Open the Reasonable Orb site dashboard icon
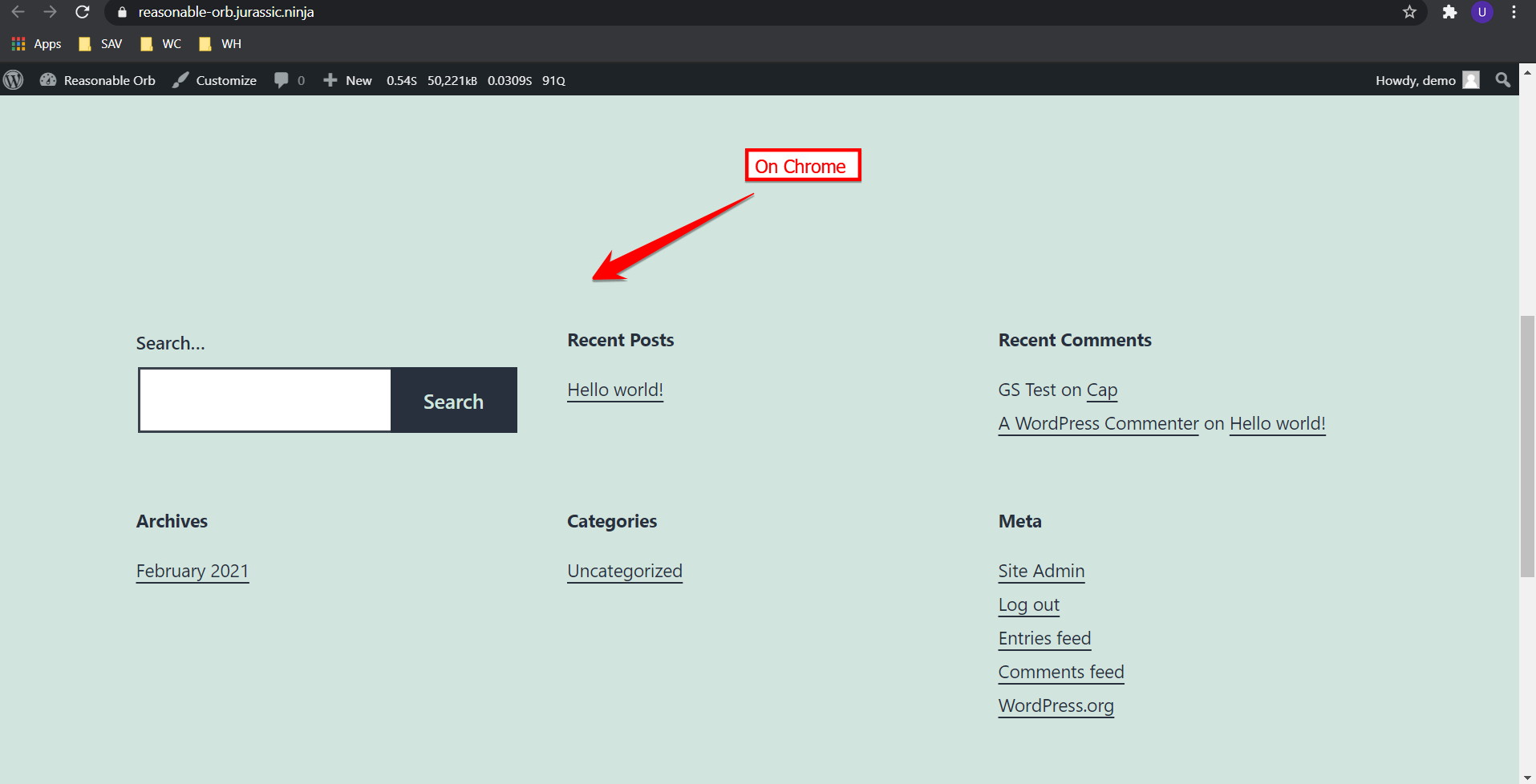The height and width of the screenshot is (784, 1536). click(x=48, y=79)
